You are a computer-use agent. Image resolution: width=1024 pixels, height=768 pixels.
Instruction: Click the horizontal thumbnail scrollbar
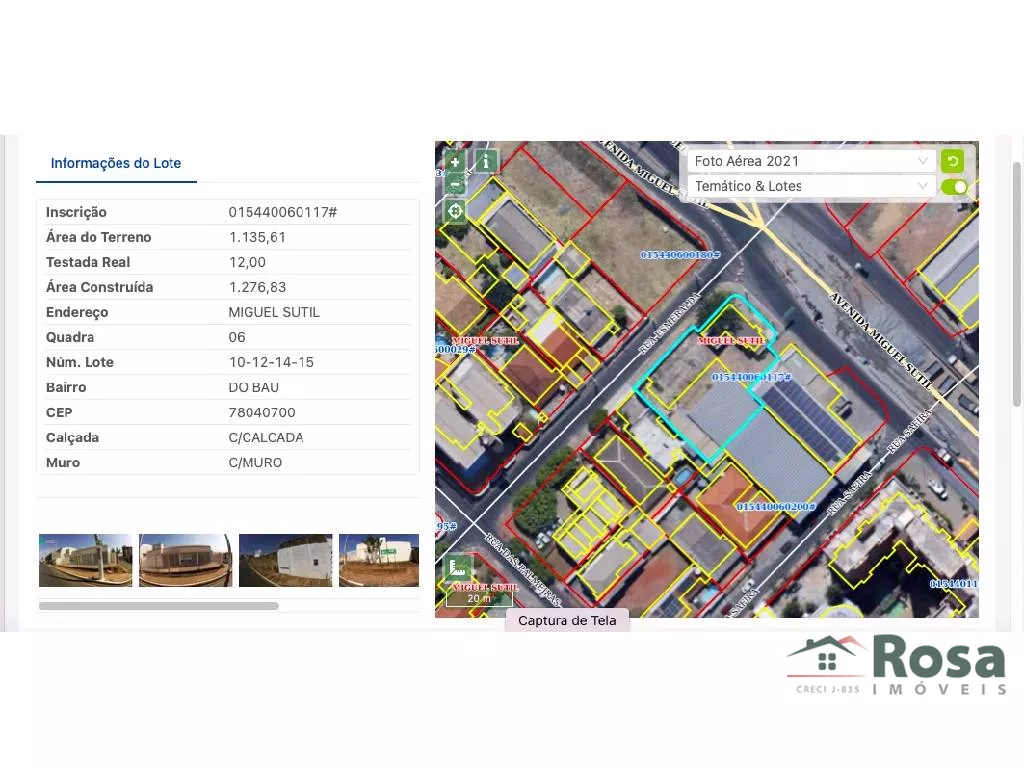click(x=158, y=606)
